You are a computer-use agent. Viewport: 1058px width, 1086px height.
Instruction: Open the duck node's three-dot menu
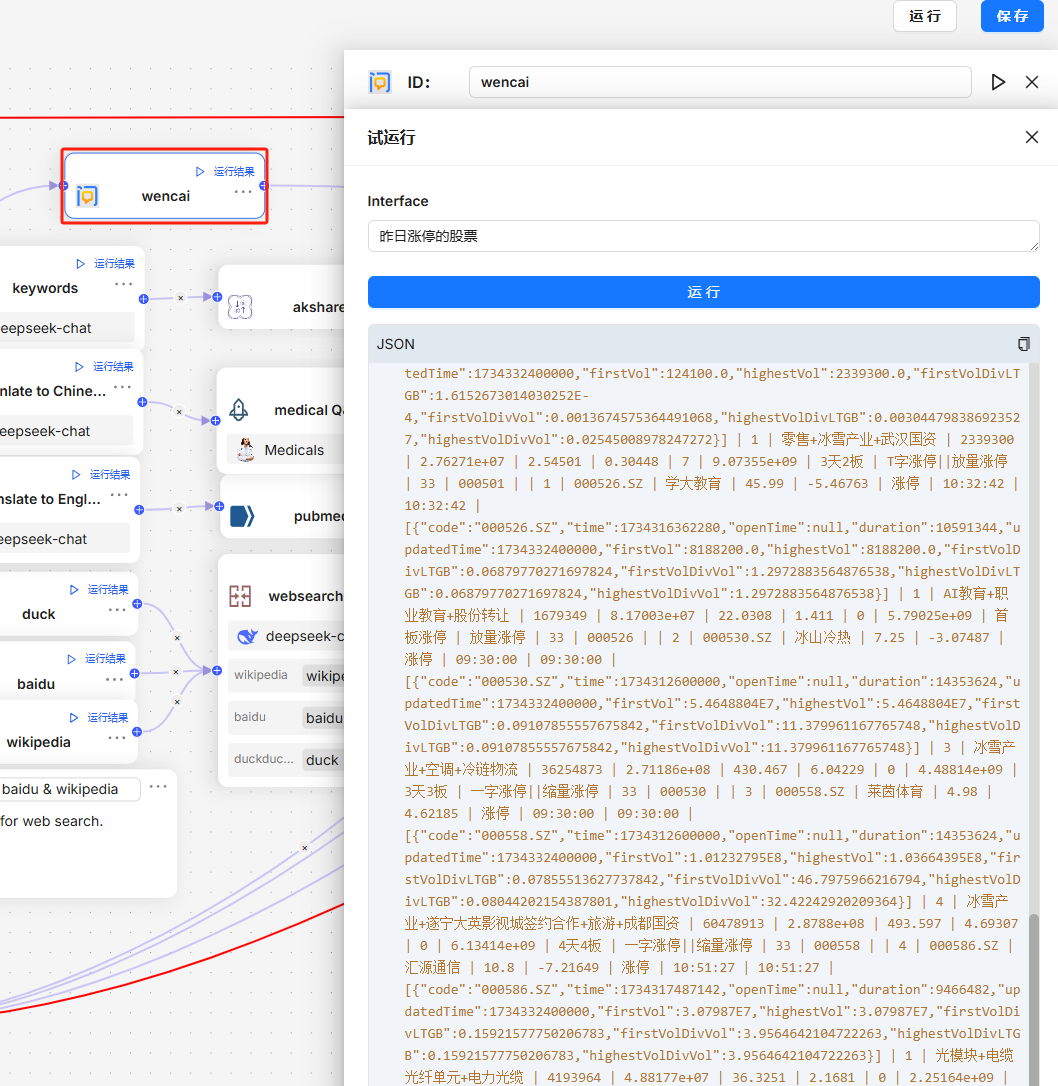pos(117,610)
